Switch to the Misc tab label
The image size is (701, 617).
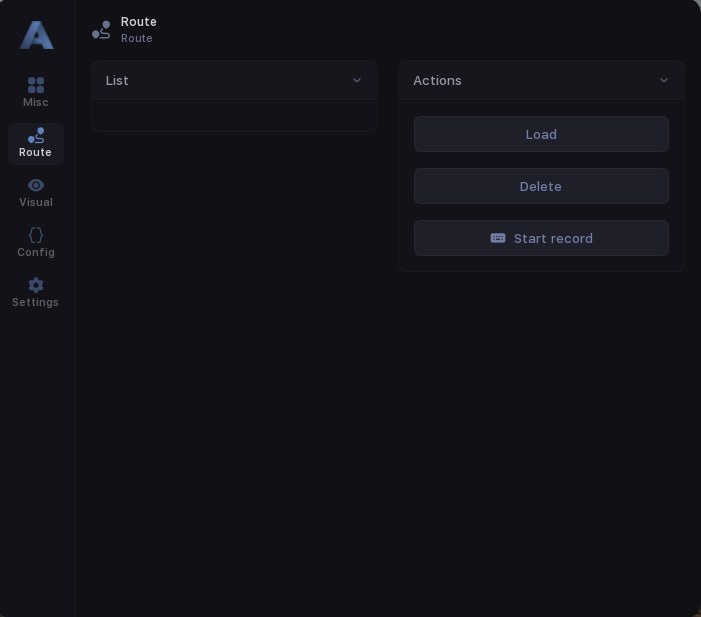point(36,102)
